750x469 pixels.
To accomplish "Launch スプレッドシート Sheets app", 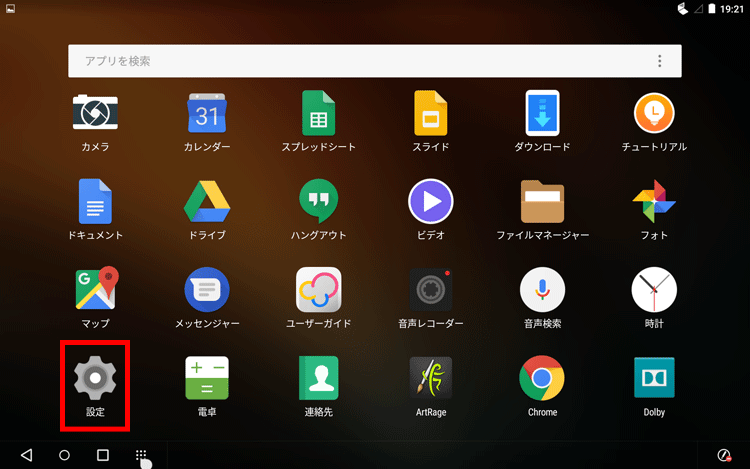I will [318, 113].
